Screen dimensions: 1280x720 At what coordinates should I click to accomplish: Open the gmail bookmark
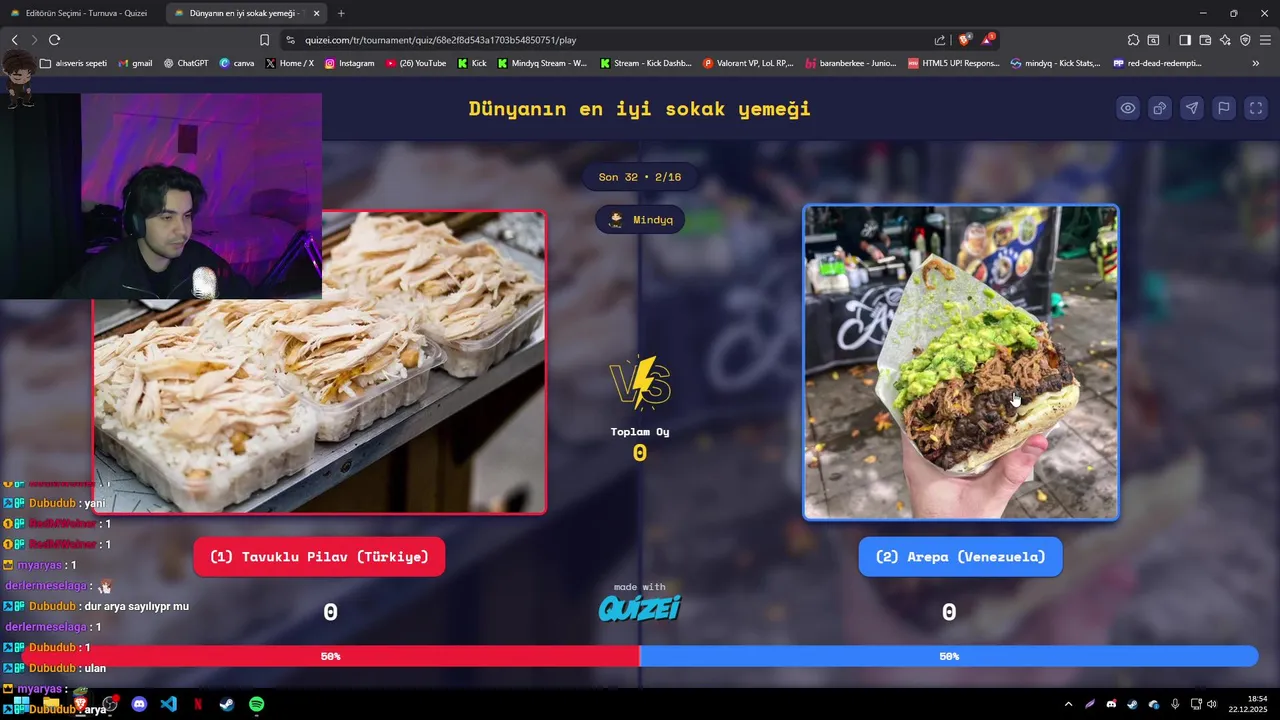tap(135, 63)
